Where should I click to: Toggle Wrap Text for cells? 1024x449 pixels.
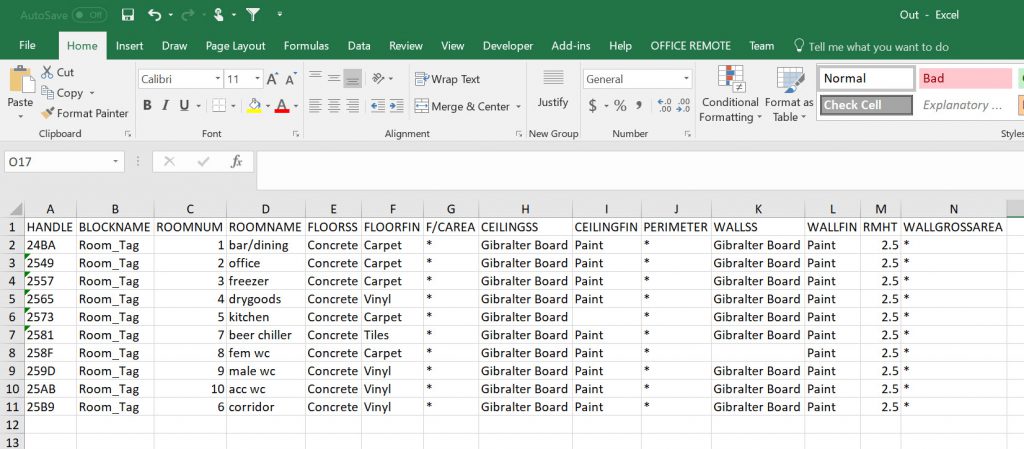[447, 79]
